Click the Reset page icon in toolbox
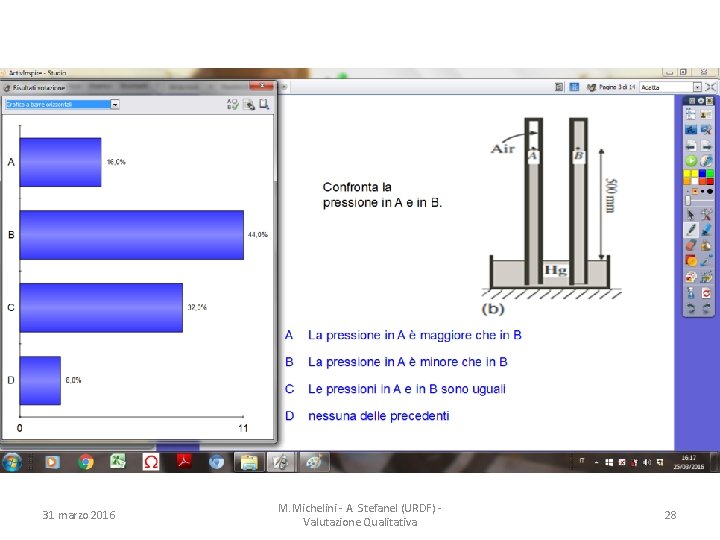 click(x=706, y=292)
